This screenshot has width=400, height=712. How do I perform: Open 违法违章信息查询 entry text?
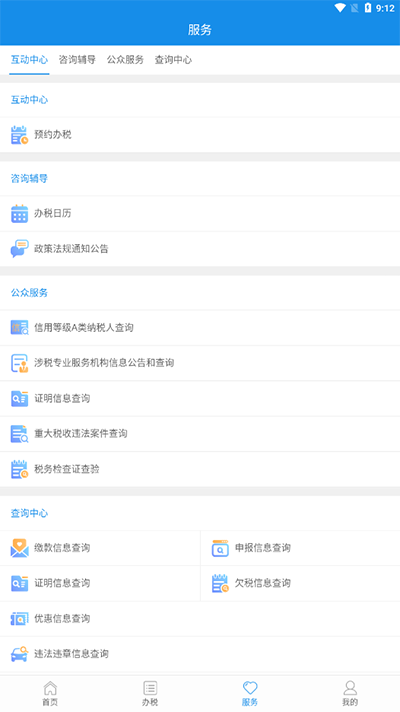click(71, 654)
